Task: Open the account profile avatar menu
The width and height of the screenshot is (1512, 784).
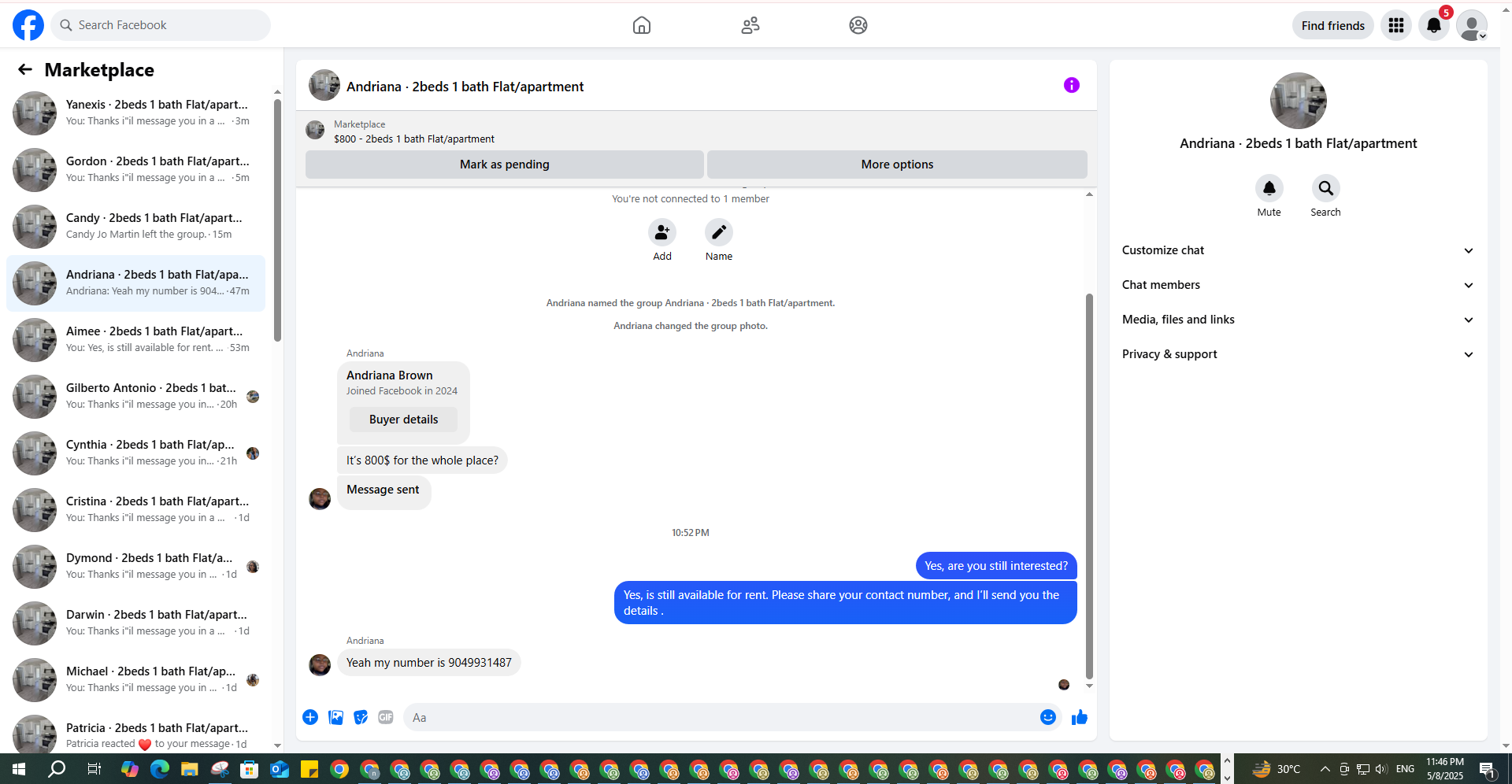Action: pyautogui.click(x=1472, y=25)
